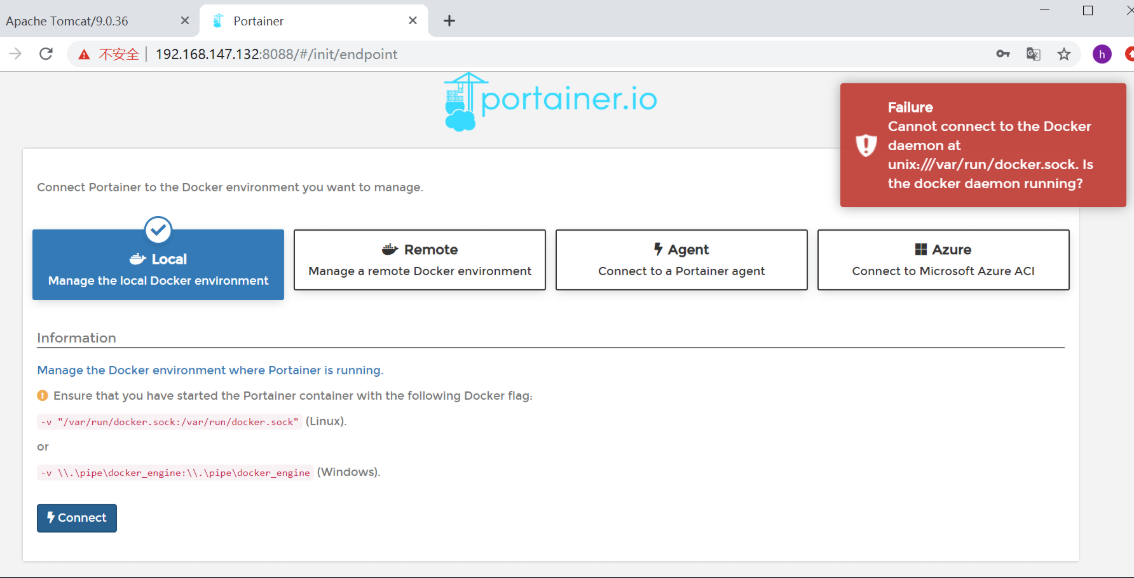Image resolution: width=1134 pixels, height=578 pixels.
Task: Click the translate page icon
Action: (1033, 54)
